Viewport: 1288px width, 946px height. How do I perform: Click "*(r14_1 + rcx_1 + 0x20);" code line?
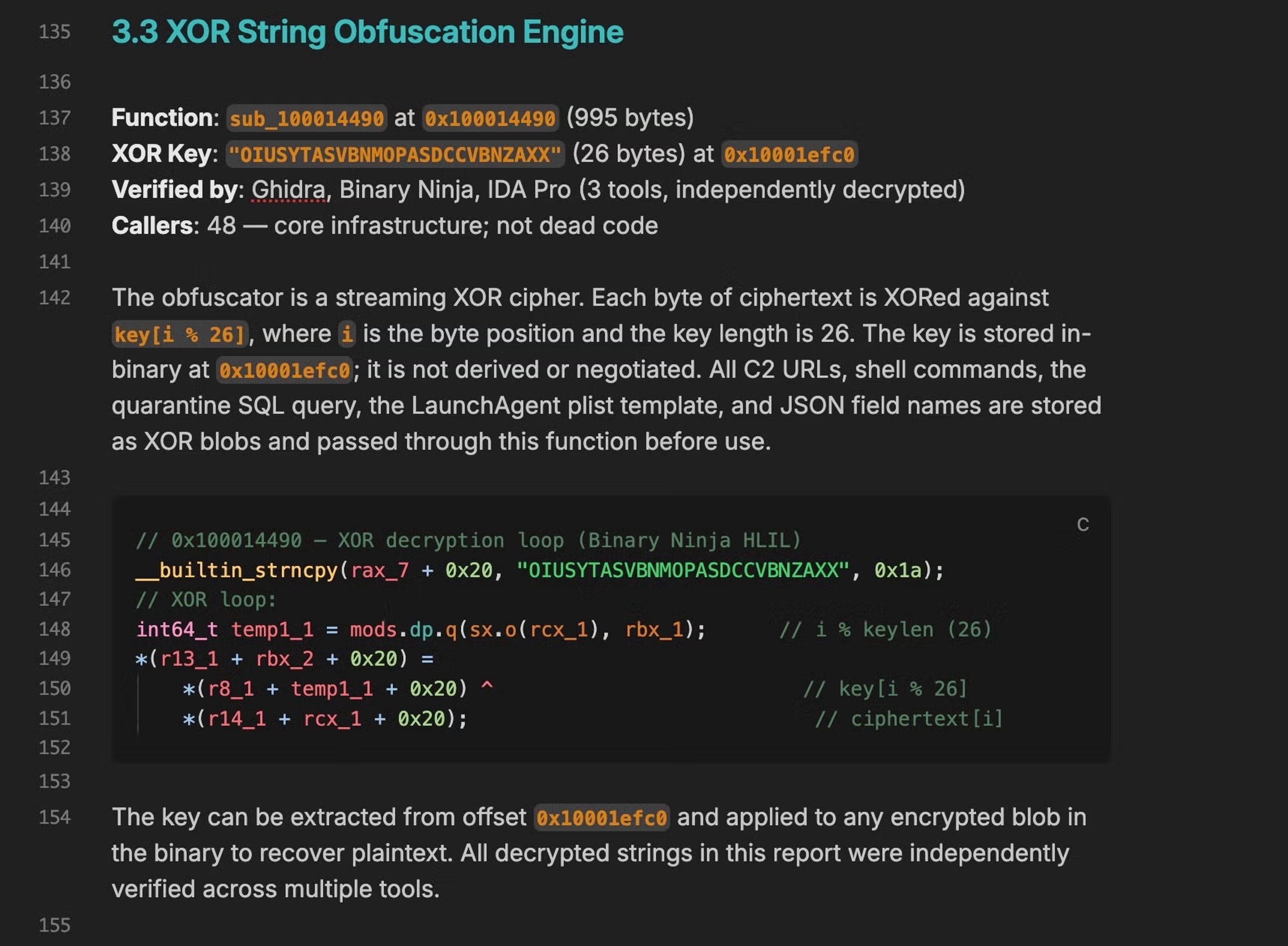[325, 719]
